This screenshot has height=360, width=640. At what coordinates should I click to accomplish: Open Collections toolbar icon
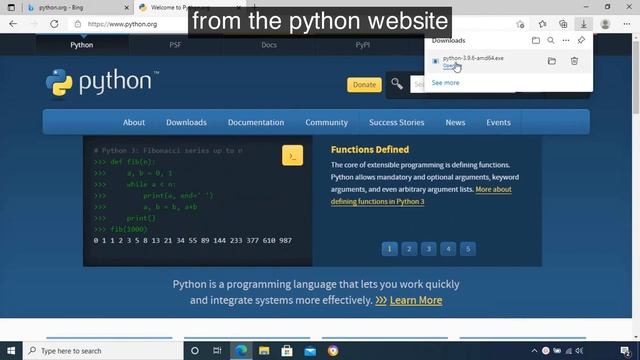[x=563, y=24]
